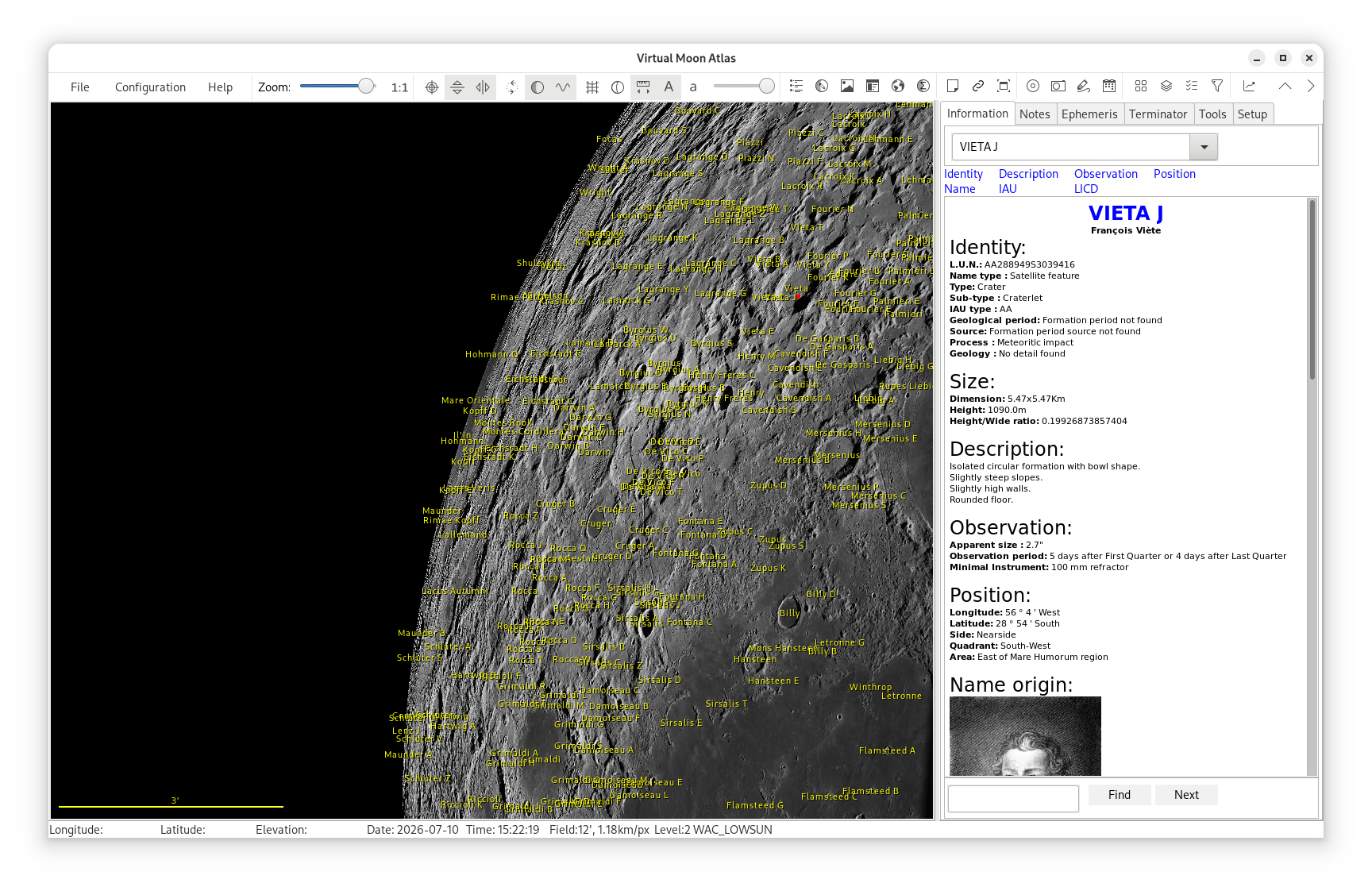The height and width of the screenshot is (891, 1372).
Task: Open the Help menu
Action: [220, 87]
